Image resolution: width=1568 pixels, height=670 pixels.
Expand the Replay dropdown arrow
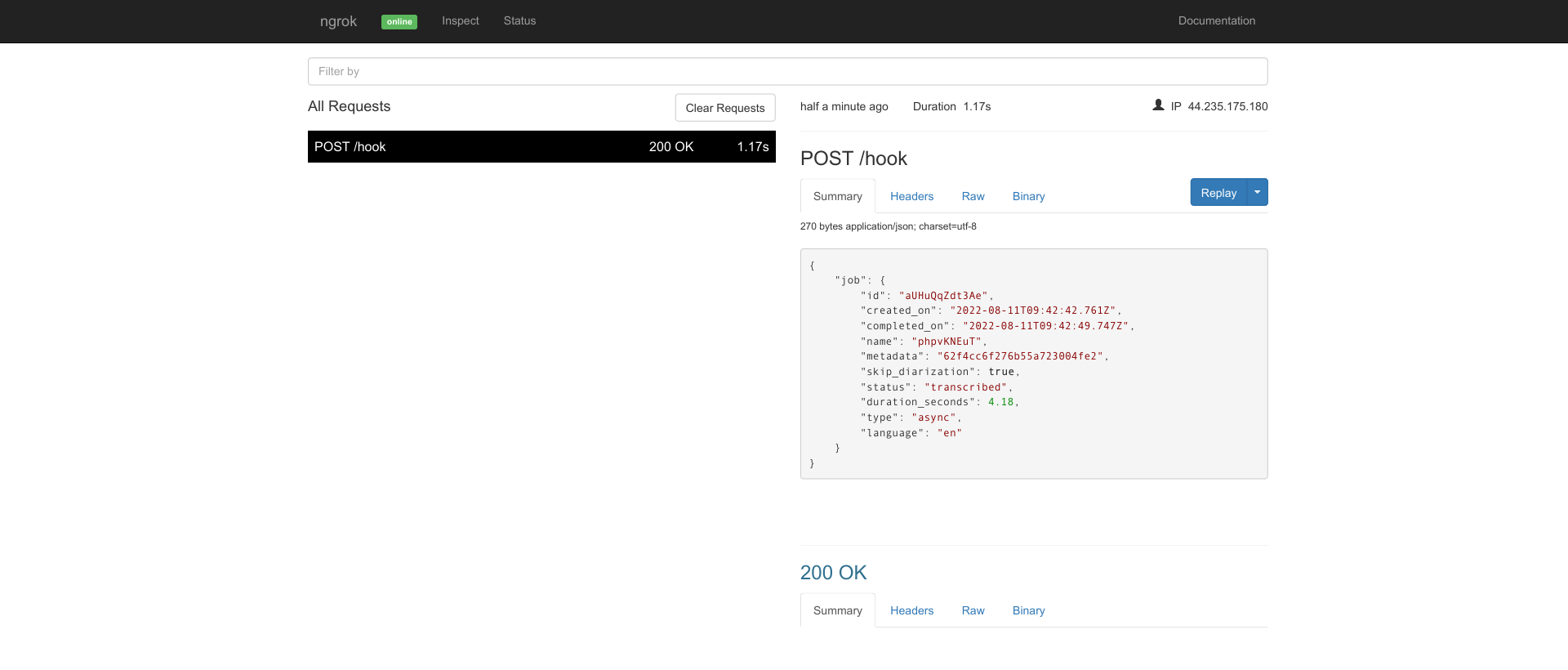click(1258, 193)
